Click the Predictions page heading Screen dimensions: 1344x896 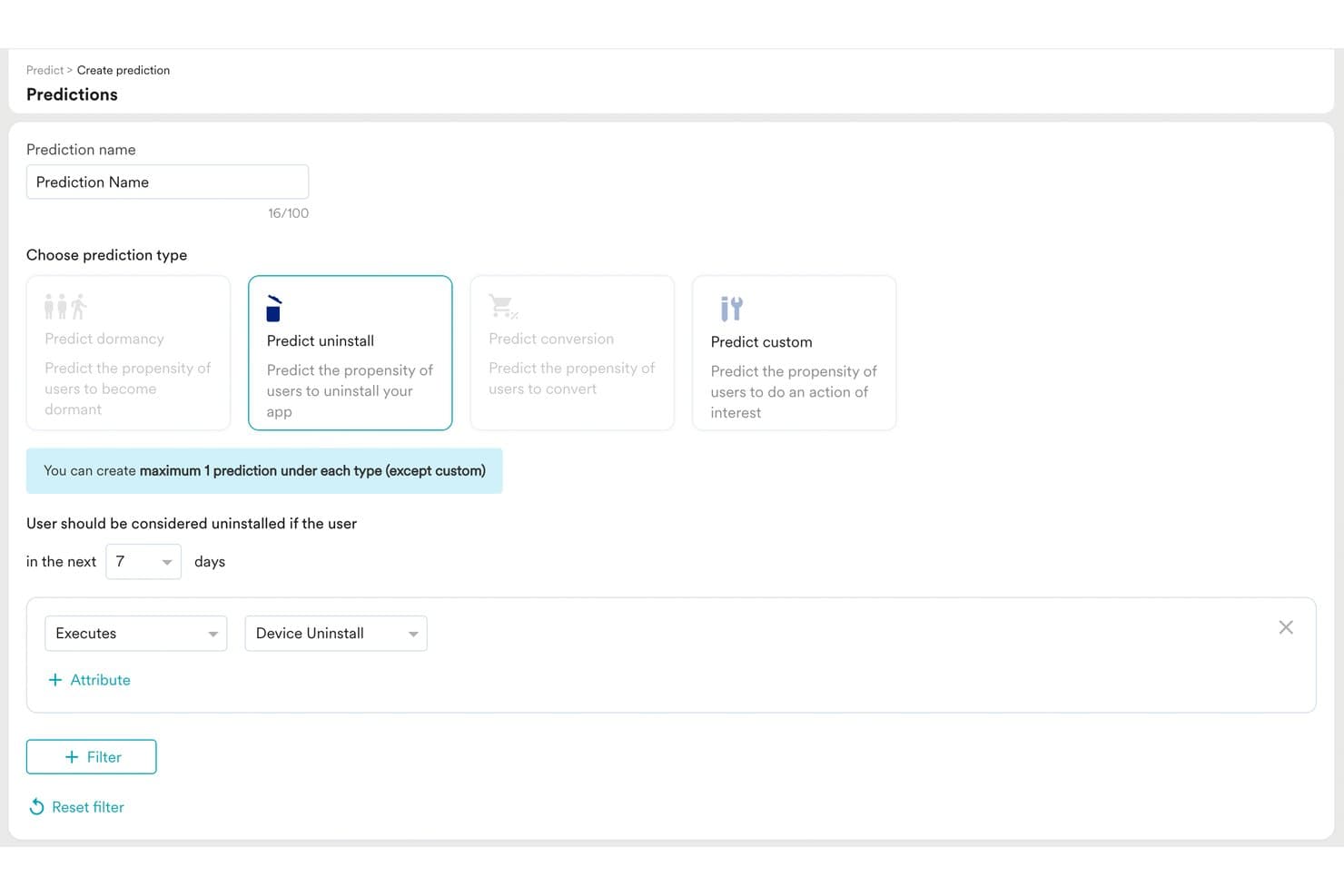pyautogui.click(x=72, y=94)
